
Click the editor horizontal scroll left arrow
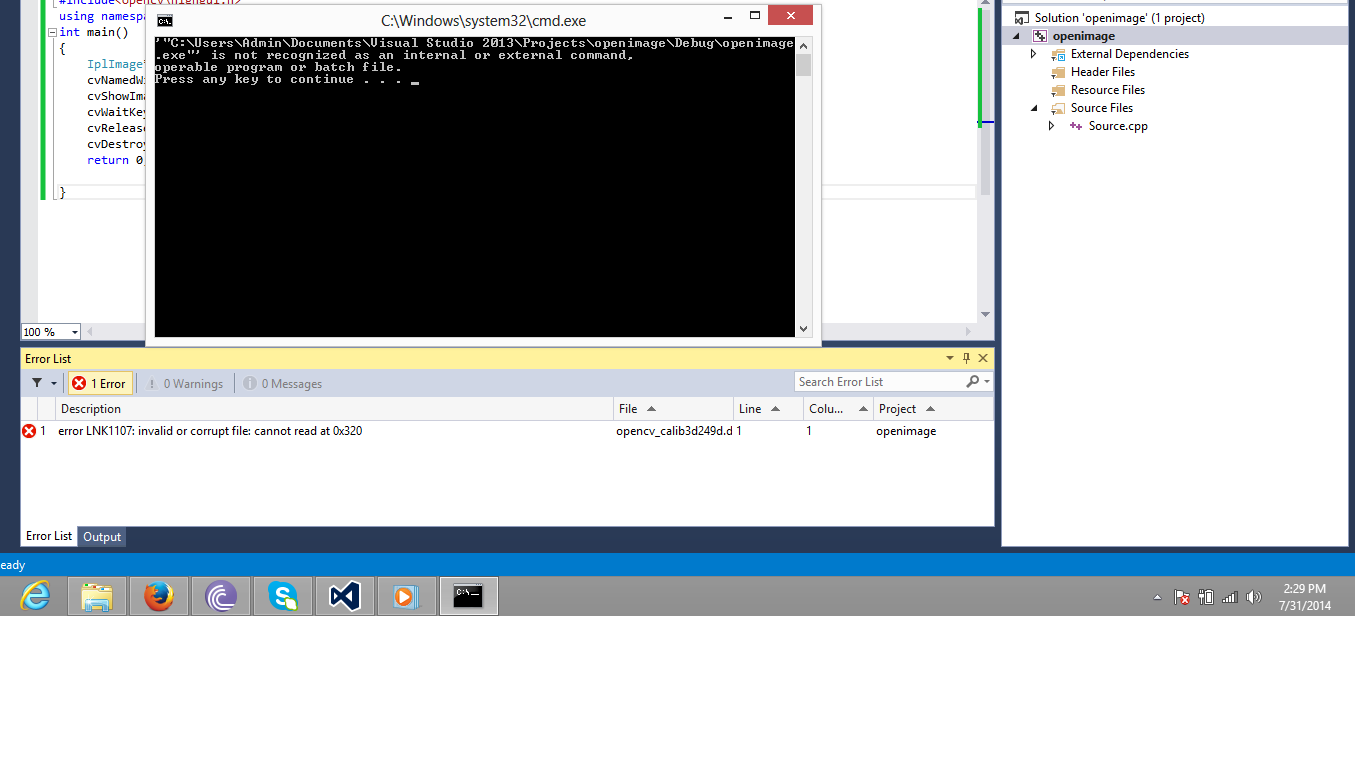[92, 332]
